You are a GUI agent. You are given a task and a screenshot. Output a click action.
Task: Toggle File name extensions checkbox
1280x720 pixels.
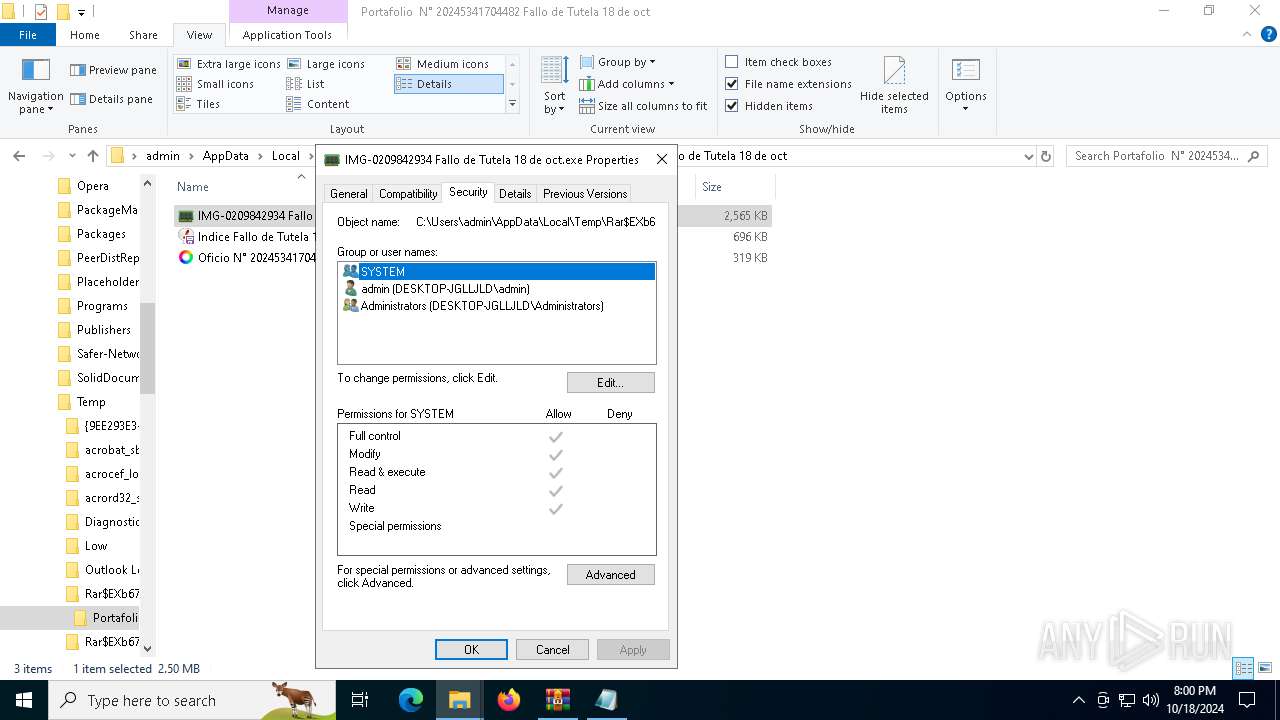click(x=788, y=84)
